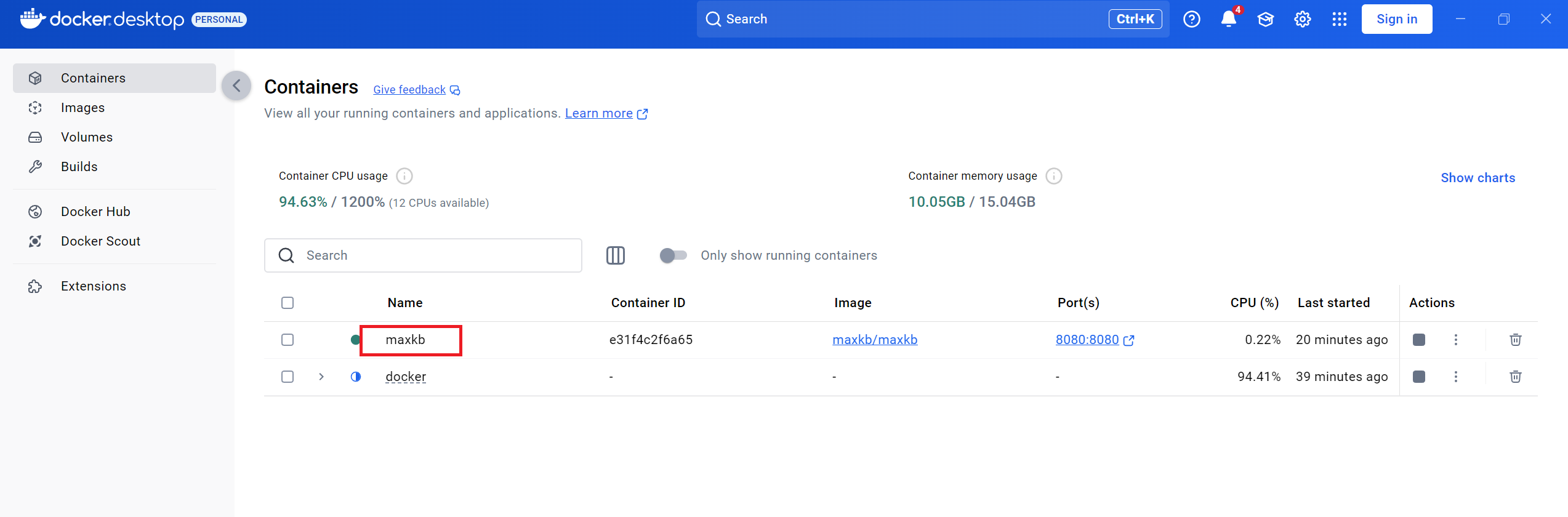Collapse the sidebar with arrow button
1568x517 pixels.
[x=236, y=86]
